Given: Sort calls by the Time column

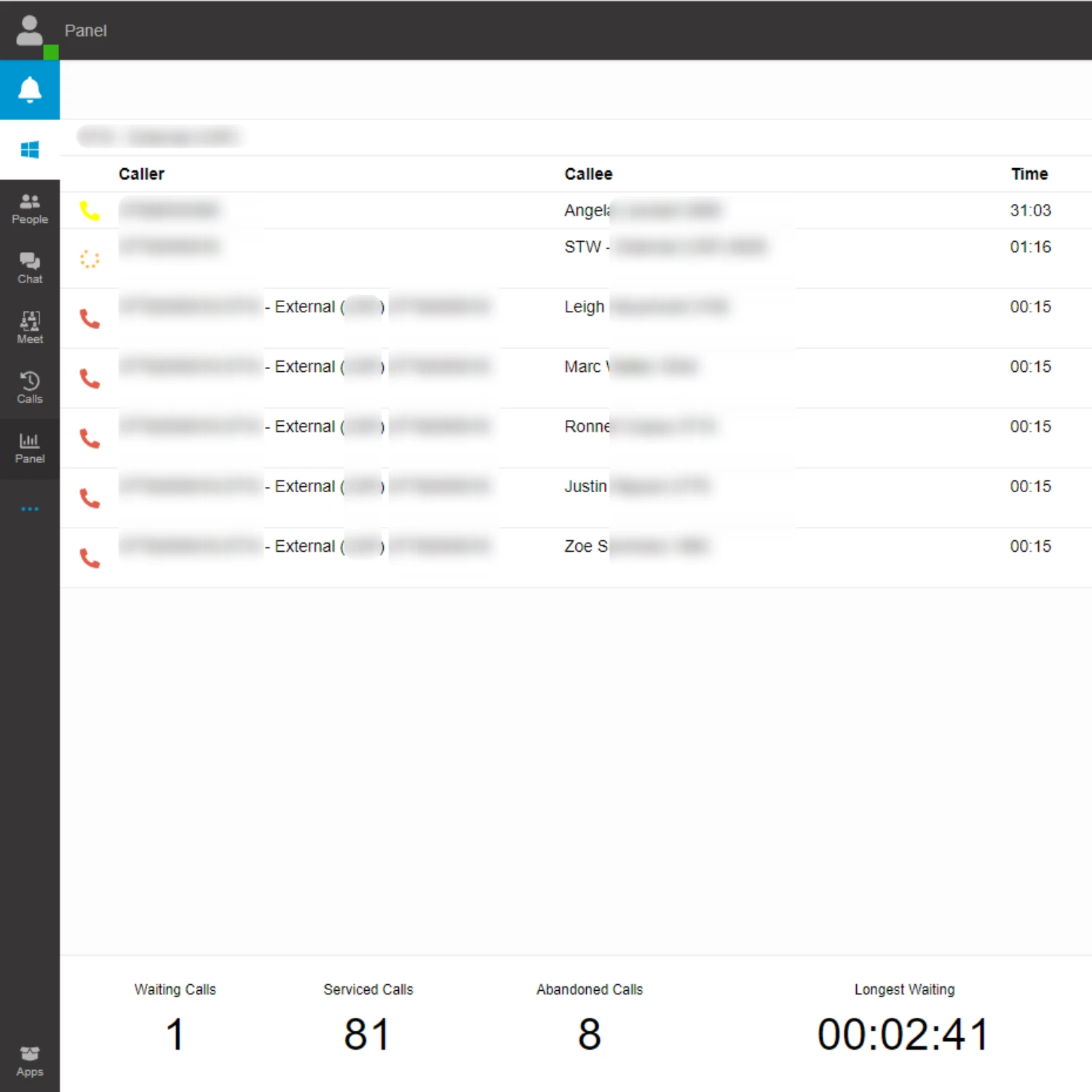Looking at the screenshot, I should point(1029,174).
